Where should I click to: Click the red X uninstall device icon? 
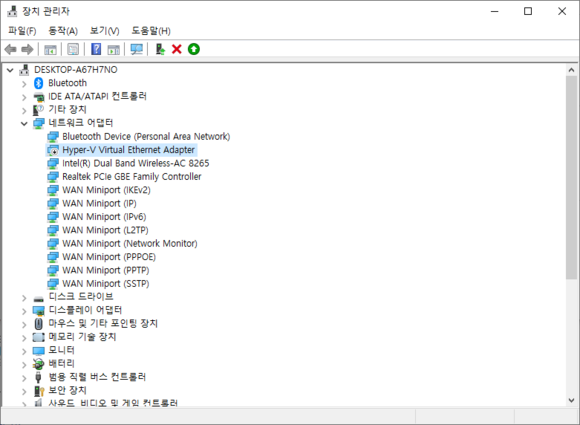(x=177, y=49)
